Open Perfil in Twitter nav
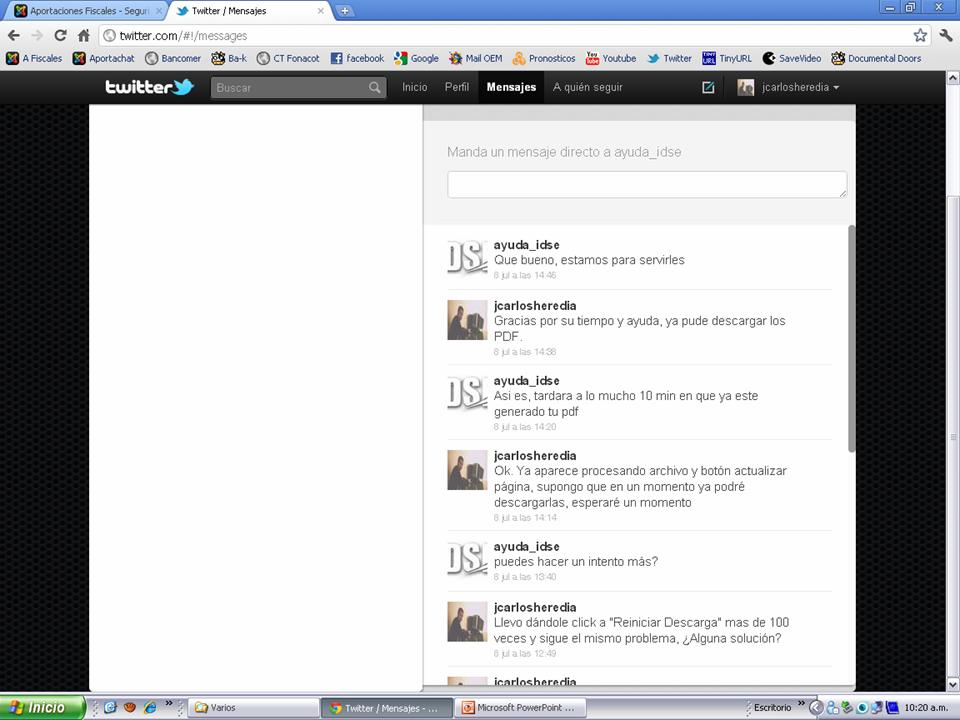Viewport: 960px width, 720px height. [x=457, y=88]
